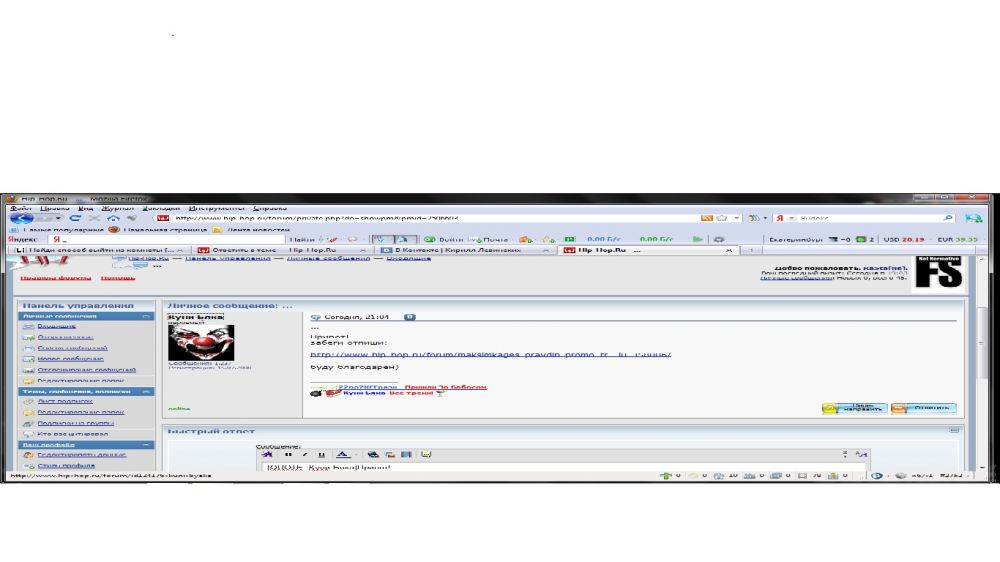Viewport: 1000px width, 562px height.
Task: Collapse the 'Темы, сообщения, подписки' sidebar section
Action: click(x=146, y=392)
